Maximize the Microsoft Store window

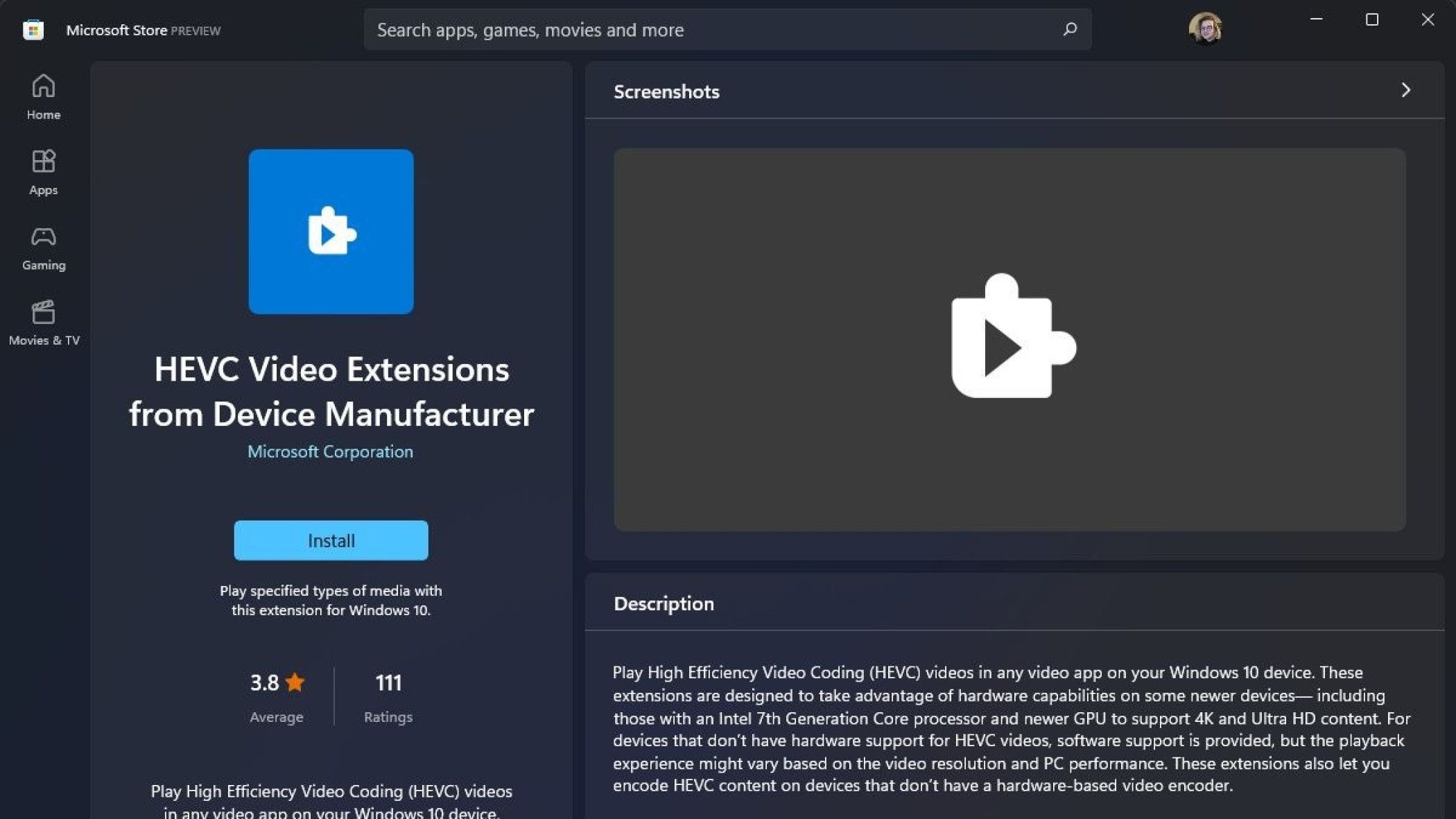pos(1371,20)
